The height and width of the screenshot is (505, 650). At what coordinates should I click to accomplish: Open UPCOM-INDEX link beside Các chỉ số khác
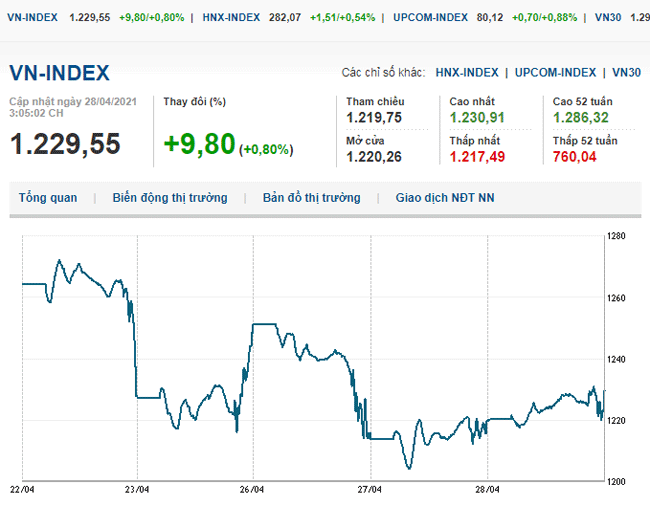pyautogui.click(x=555, y=72)
